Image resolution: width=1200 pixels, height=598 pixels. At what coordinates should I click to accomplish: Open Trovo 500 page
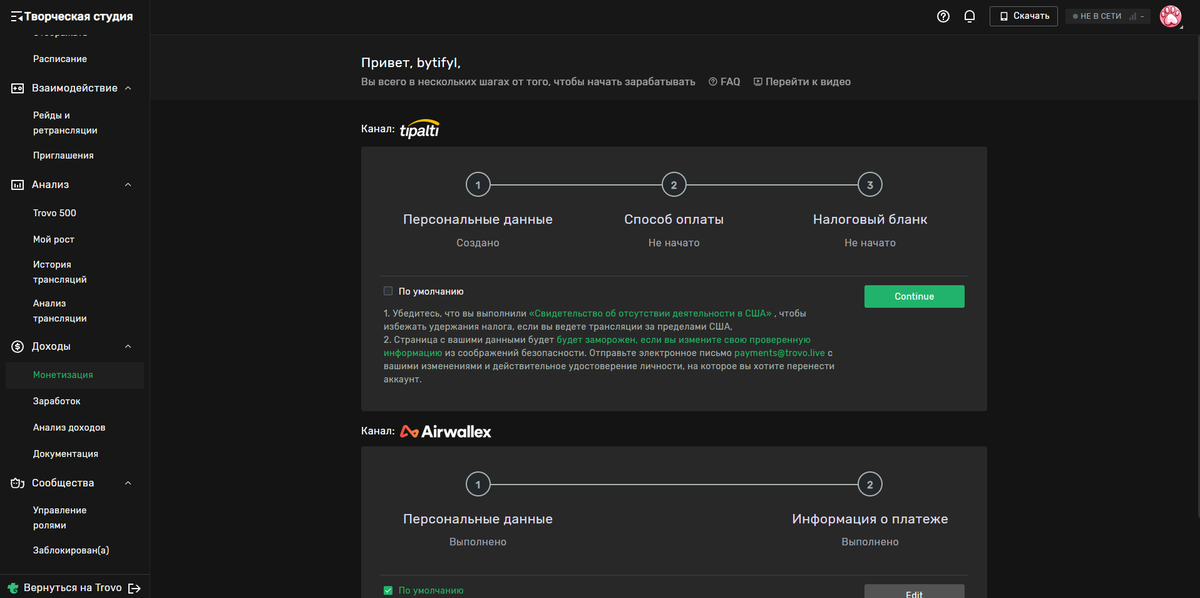tap(54, 213)
